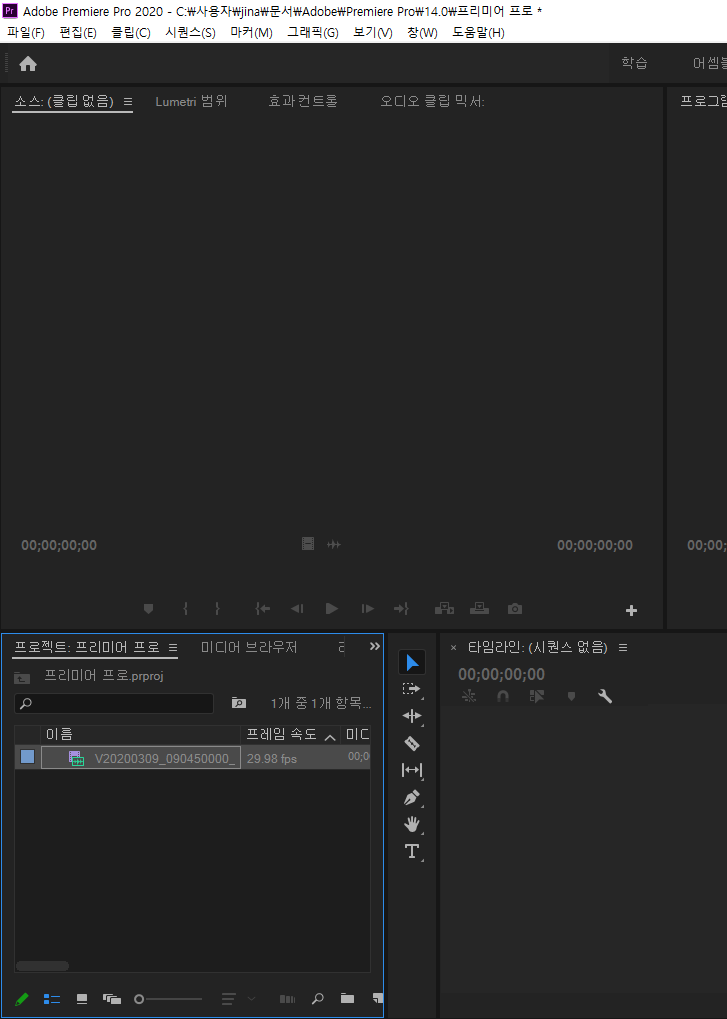Switch to the 오디오 클립 믹서 tab
The image size is (727, 1019).
[432, 101]
